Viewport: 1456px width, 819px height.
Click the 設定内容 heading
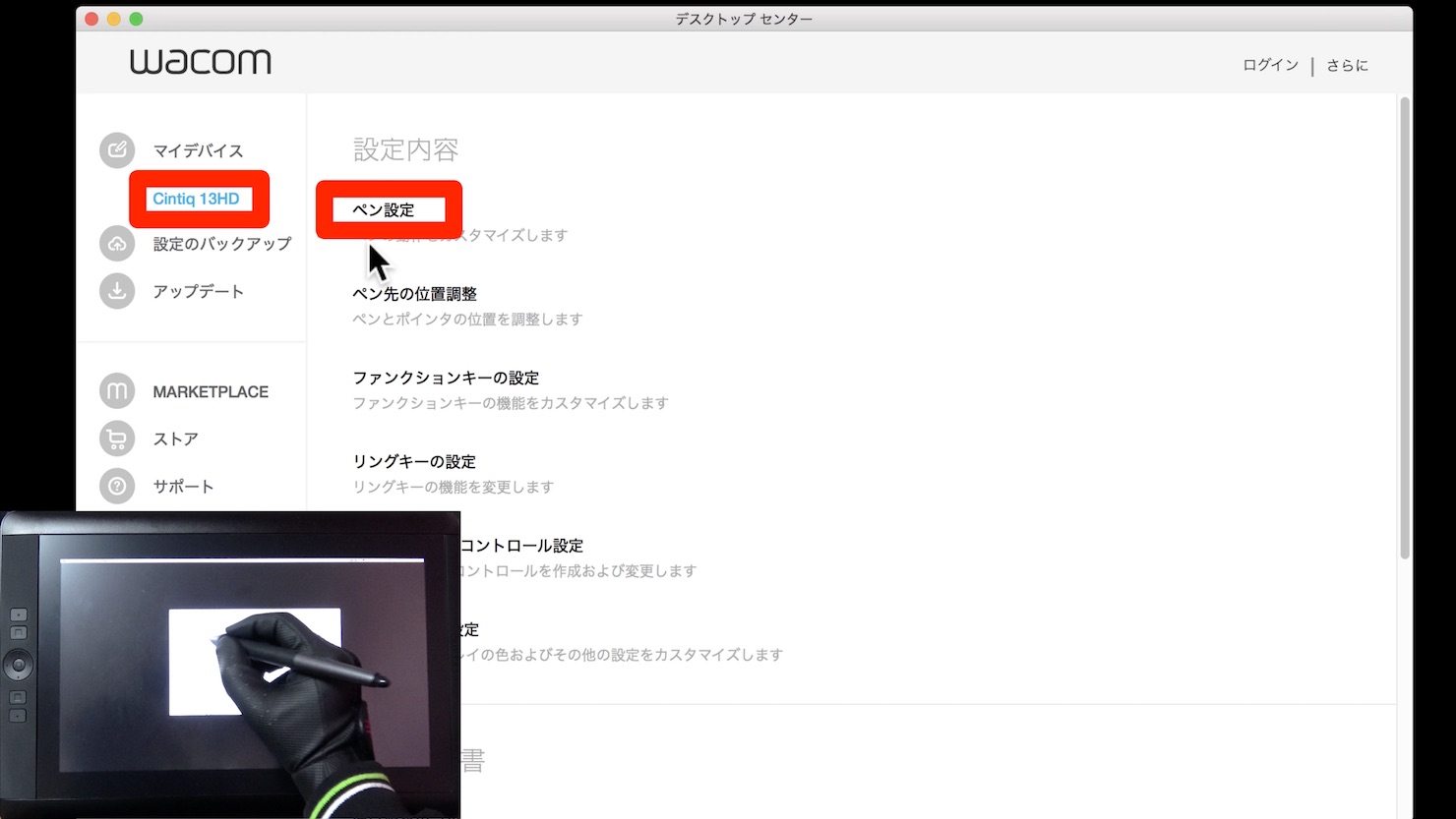point(406,149)
